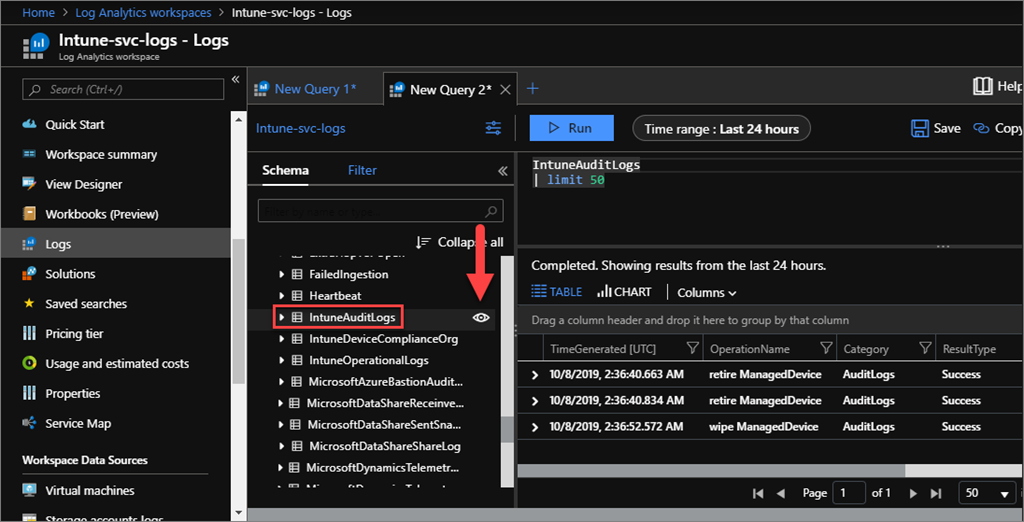Open the Columns dropdown
Viewport: 1024px width, 522px height.
[x=707, y=293]
